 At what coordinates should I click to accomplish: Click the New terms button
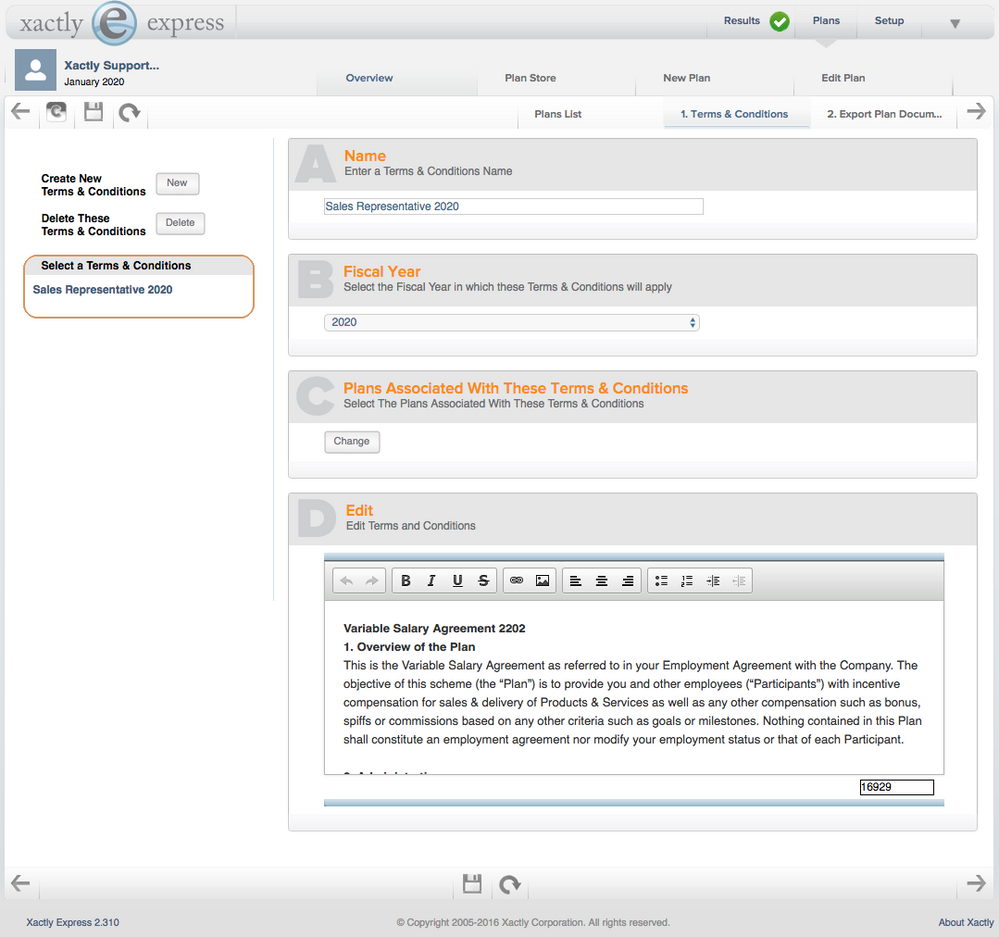coord(177,183)
